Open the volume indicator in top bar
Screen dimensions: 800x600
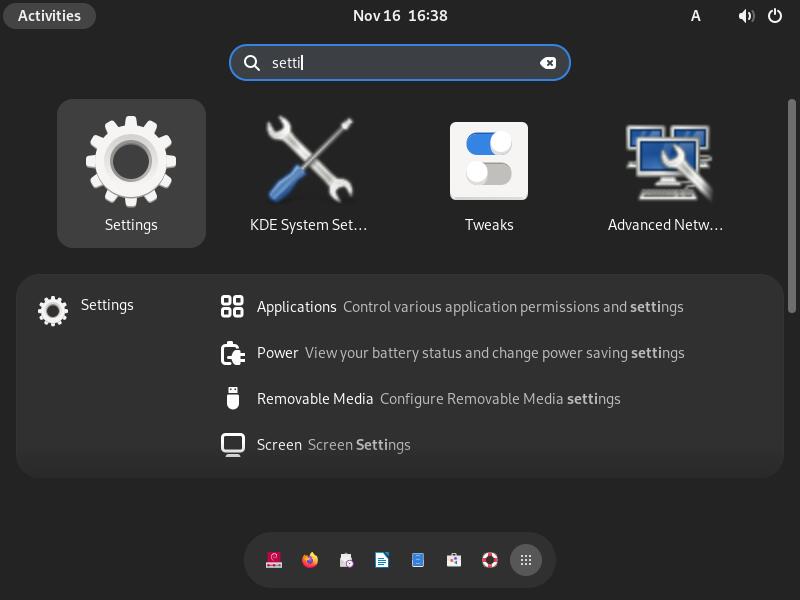coord(746,16)
